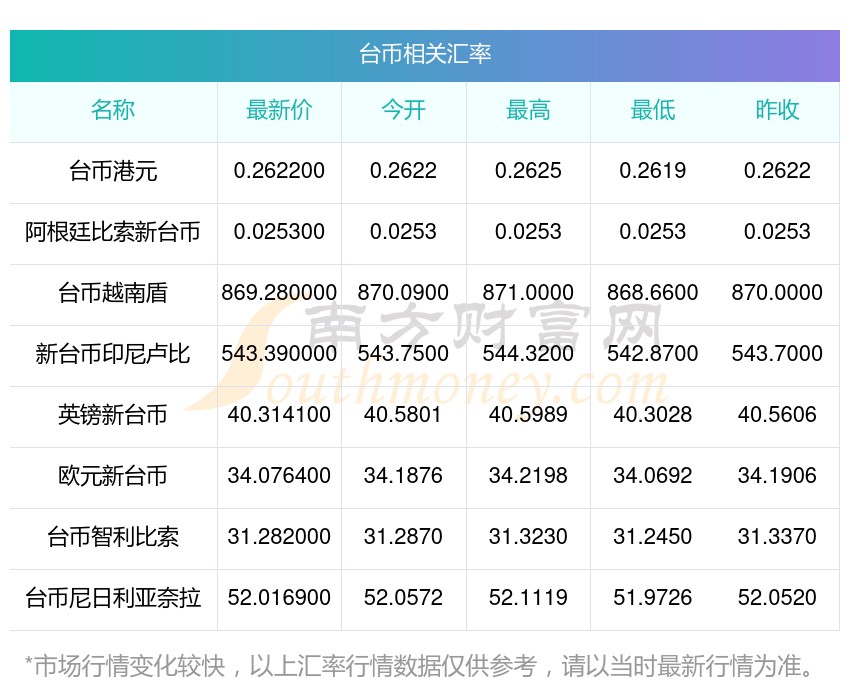Click 台币智利比索 high value 31.3230
850x698 pixels.
pos(528,537)
